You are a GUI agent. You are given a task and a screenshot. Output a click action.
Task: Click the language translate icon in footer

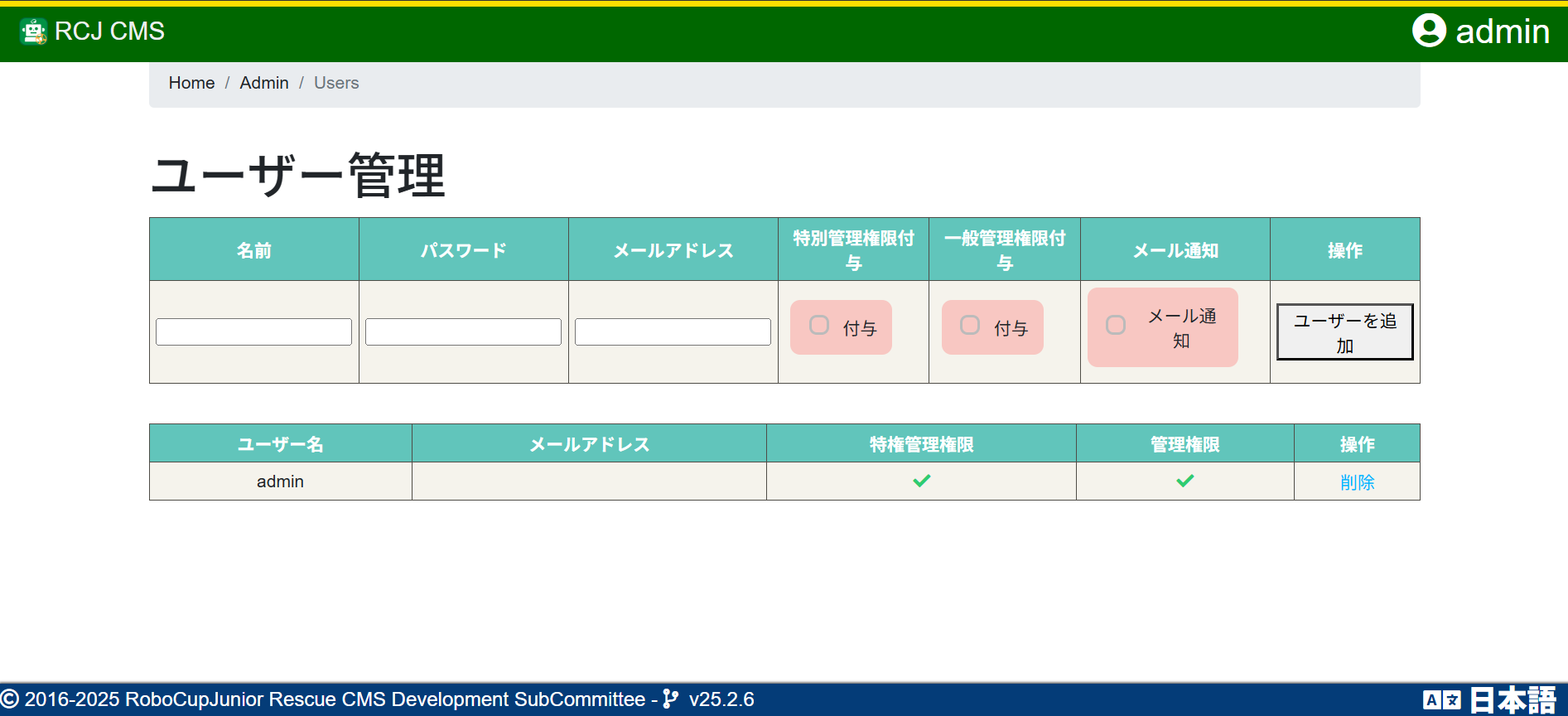coord(1442,699)
